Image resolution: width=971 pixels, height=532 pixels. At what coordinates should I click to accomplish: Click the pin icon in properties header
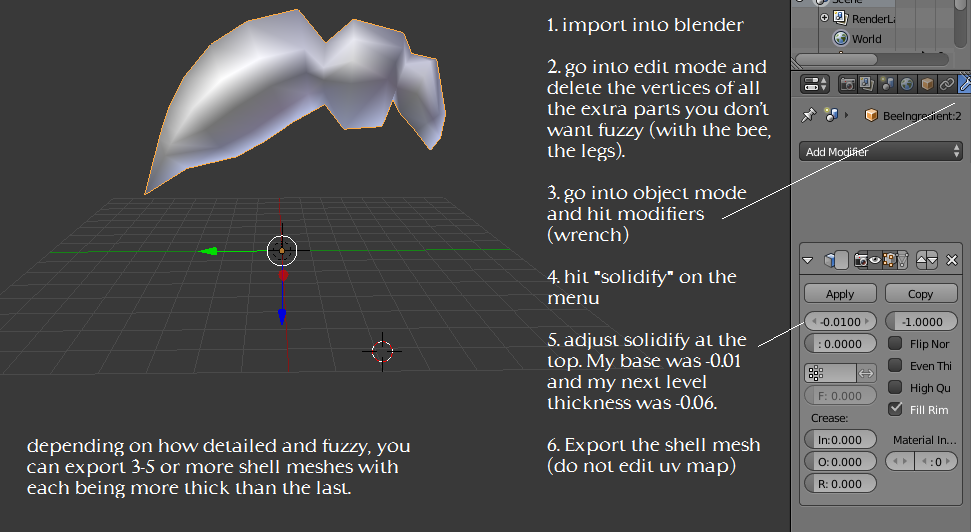[808, 116]
